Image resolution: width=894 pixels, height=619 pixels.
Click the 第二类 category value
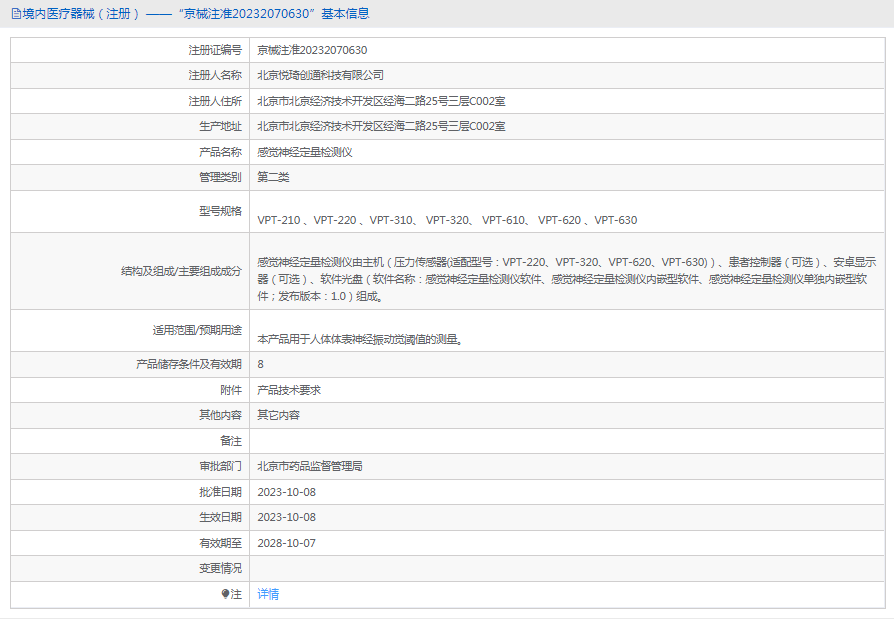pos(273,177)
